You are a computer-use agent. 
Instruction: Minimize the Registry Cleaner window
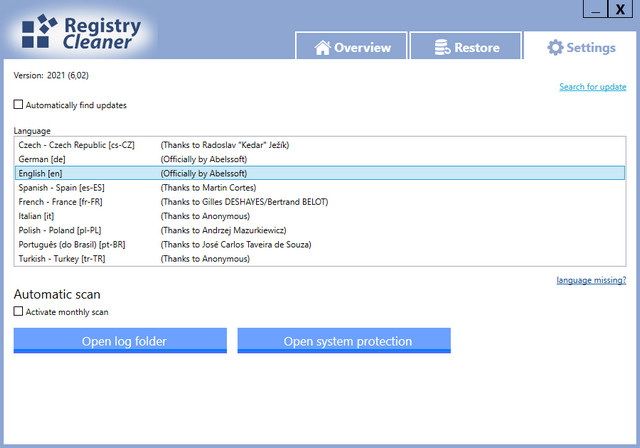pyautogui.click(x=596, y=9)
